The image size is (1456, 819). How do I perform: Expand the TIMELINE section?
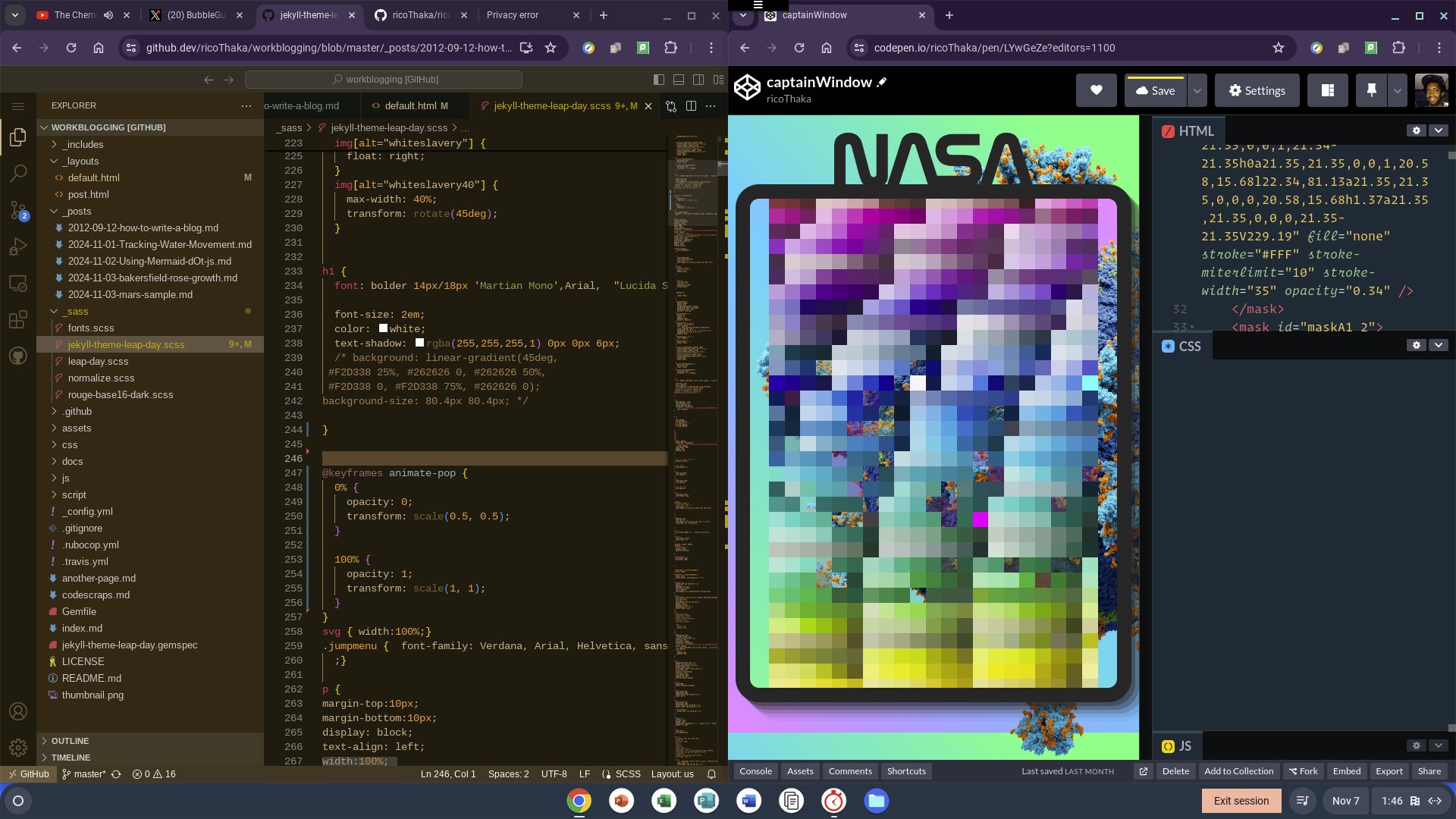(x=71, y=758)
